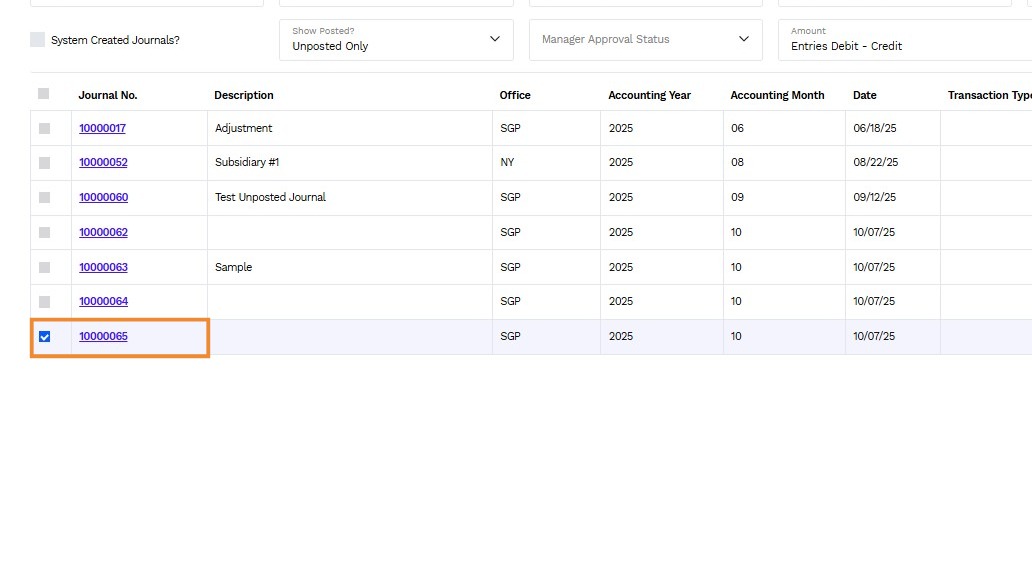Viewport: 1032px width, 577px height.
Task: Sort by Journal No. column header
Action: (108, 95)
